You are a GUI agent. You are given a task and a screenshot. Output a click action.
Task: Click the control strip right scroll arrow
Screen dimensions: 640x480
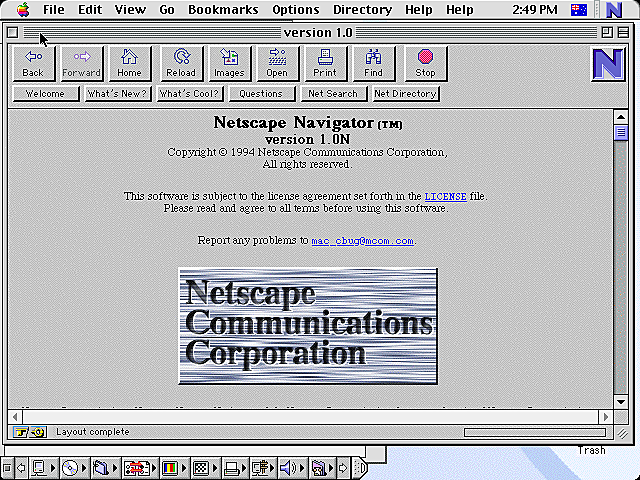[x=343, y=468]
